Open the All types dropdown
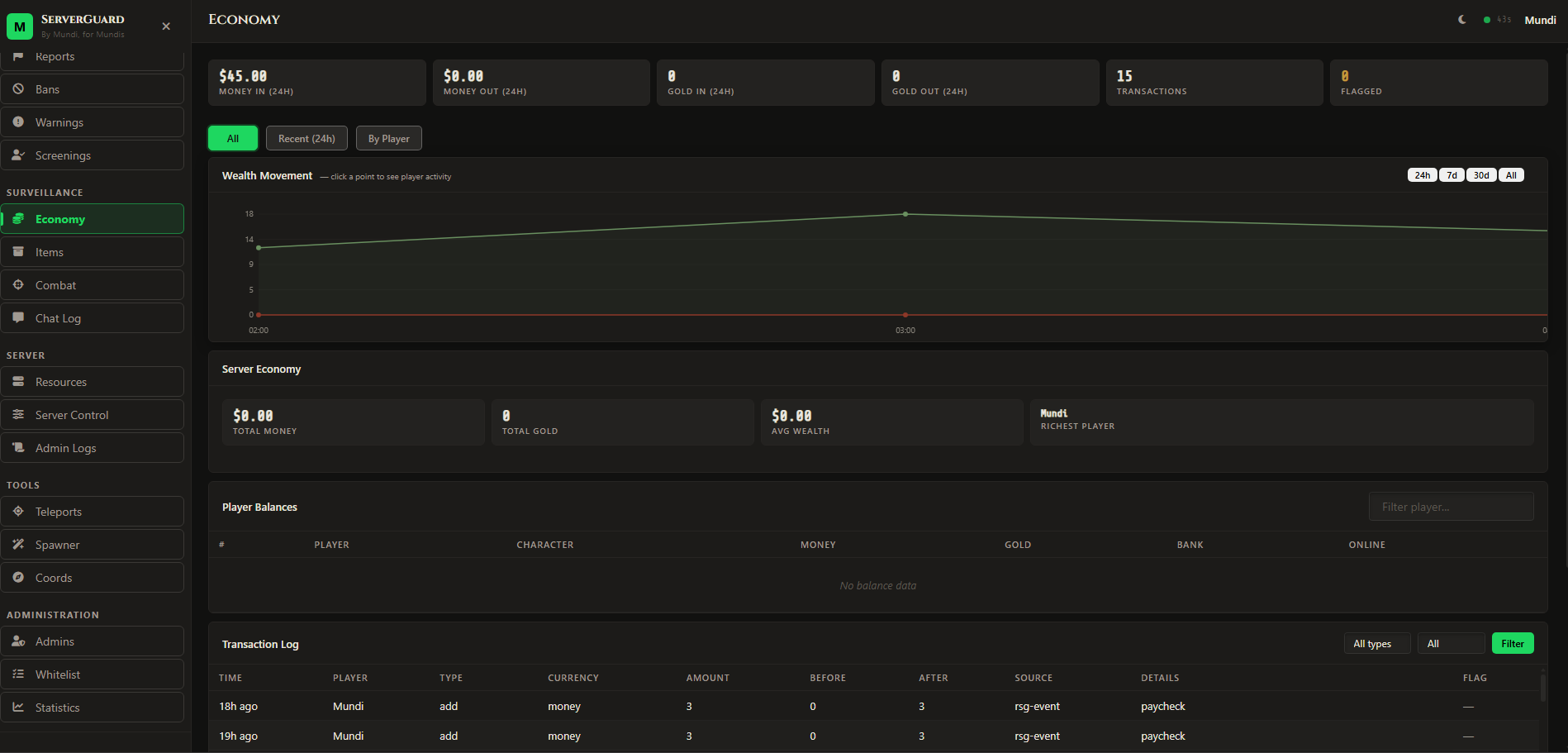 click(x=1377, y=644)
